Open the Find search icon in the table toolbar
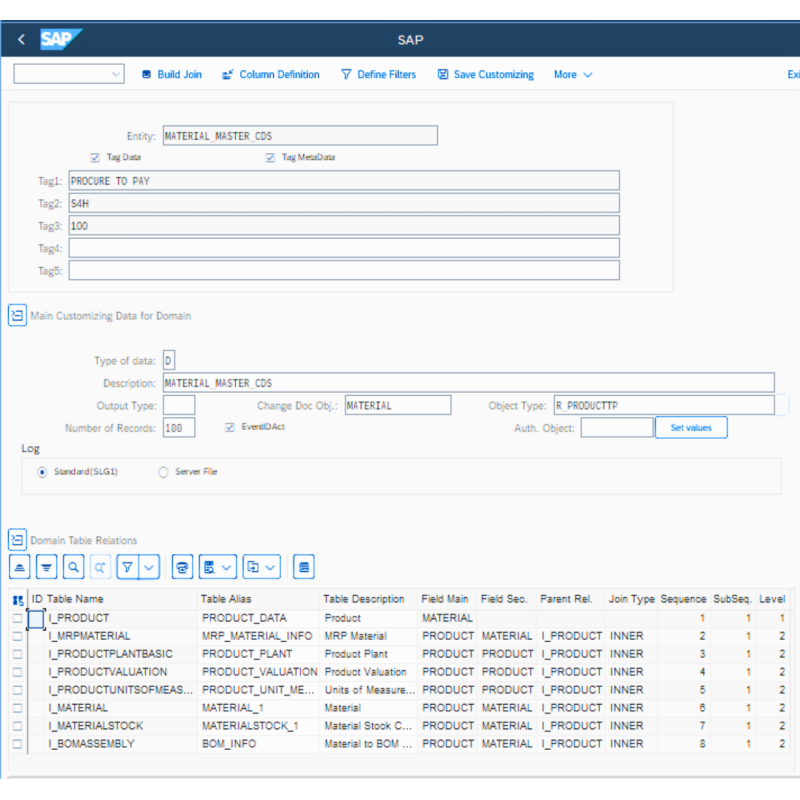 point(73,566)
